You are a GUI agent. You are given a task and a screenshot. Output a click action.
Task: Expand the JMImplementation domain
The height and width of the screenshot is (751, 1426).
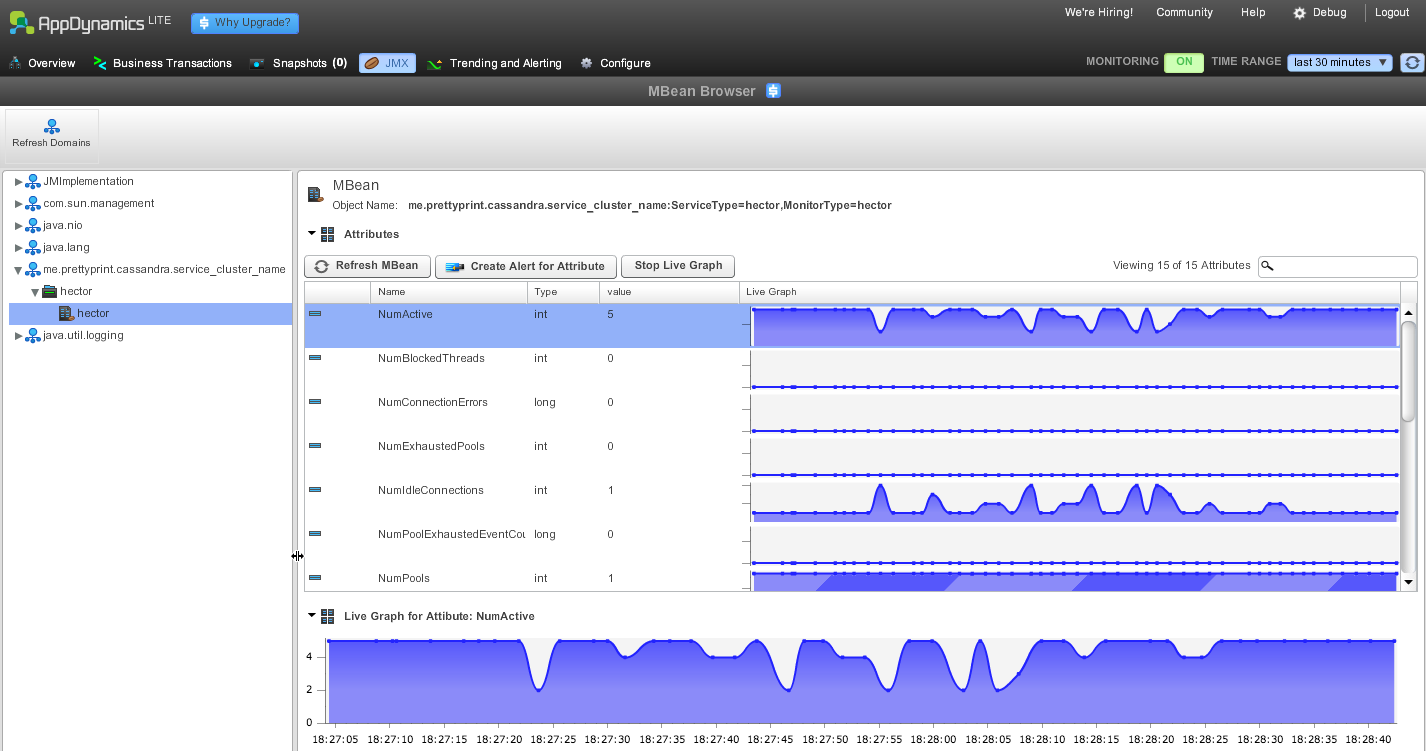(18, 182)
